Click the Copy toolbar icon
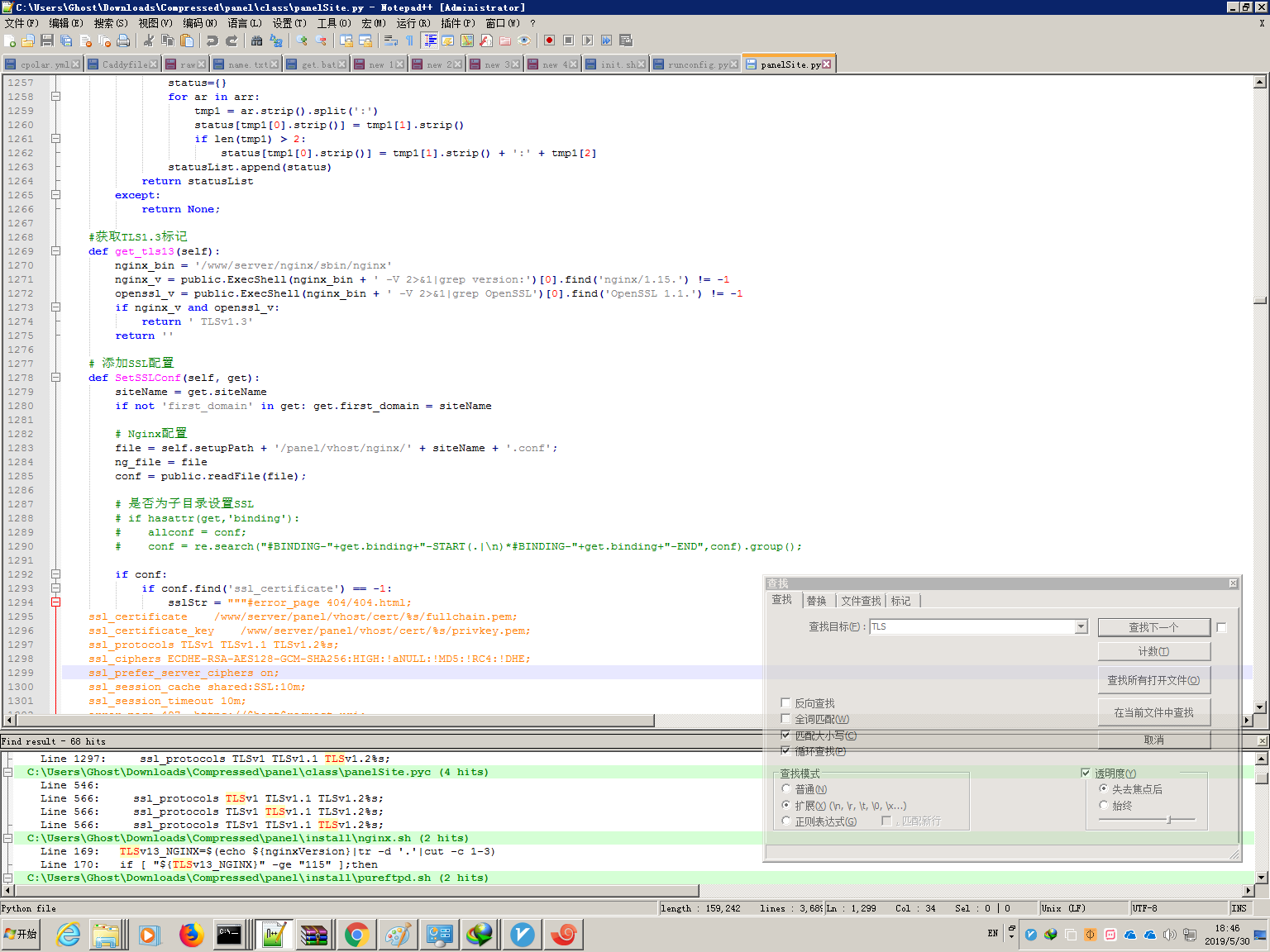The width and height of the screenshot is (1270, 952). 168,40
